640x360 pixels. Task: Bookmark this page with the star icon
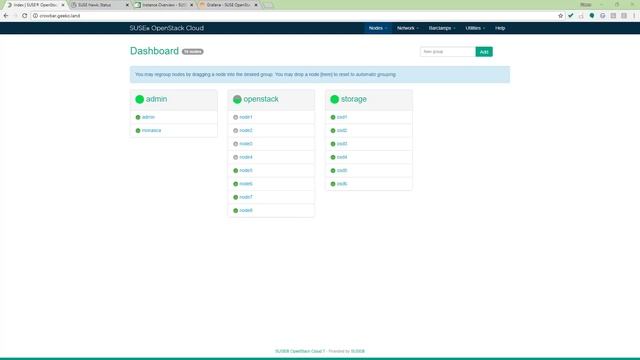(560, 16)
